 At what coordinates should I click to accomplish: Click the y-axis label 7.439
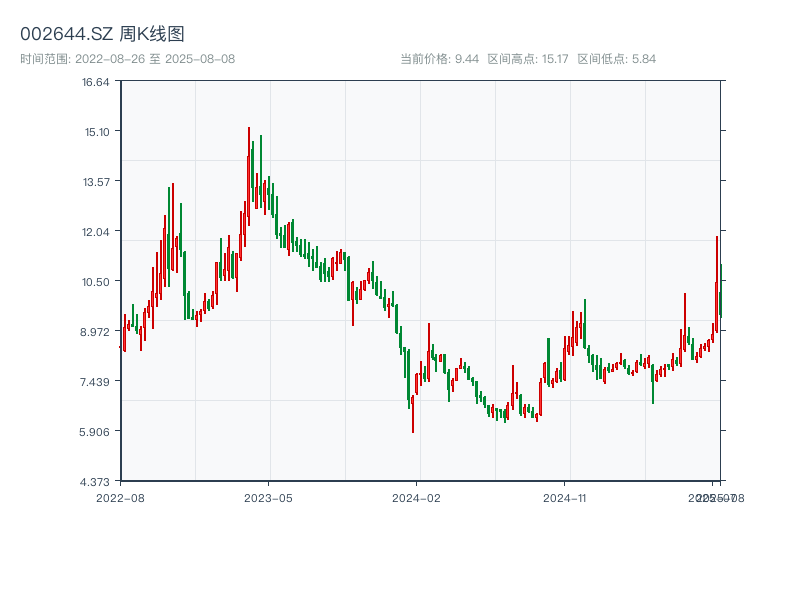pyautogui.click(x=95, y=382)
